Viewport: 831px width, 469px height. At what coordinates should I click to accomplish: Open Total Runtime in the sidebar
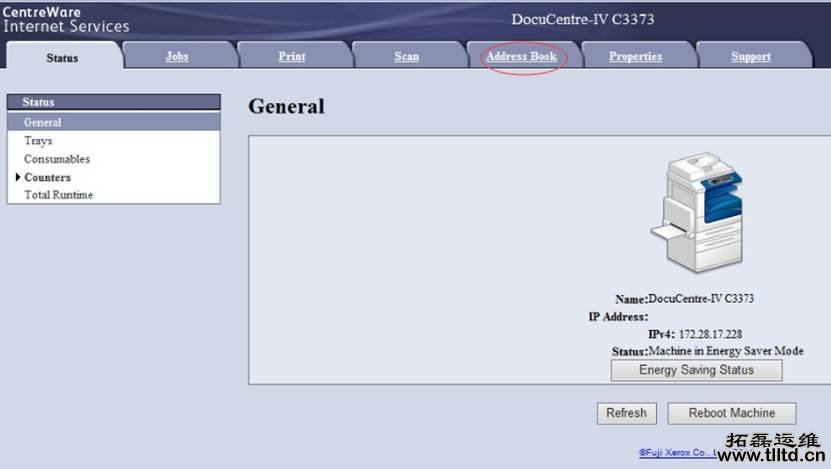tap(59, 195)
